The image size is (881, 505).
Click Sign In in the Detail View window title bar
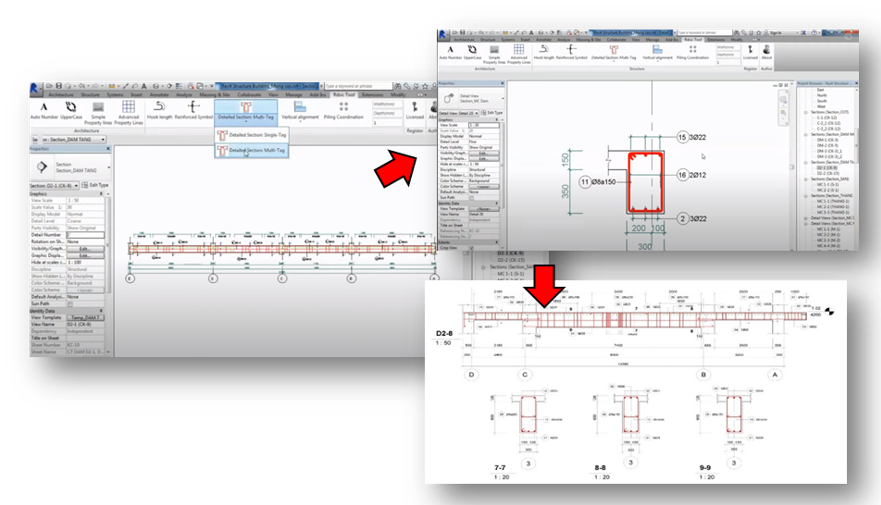775,33
